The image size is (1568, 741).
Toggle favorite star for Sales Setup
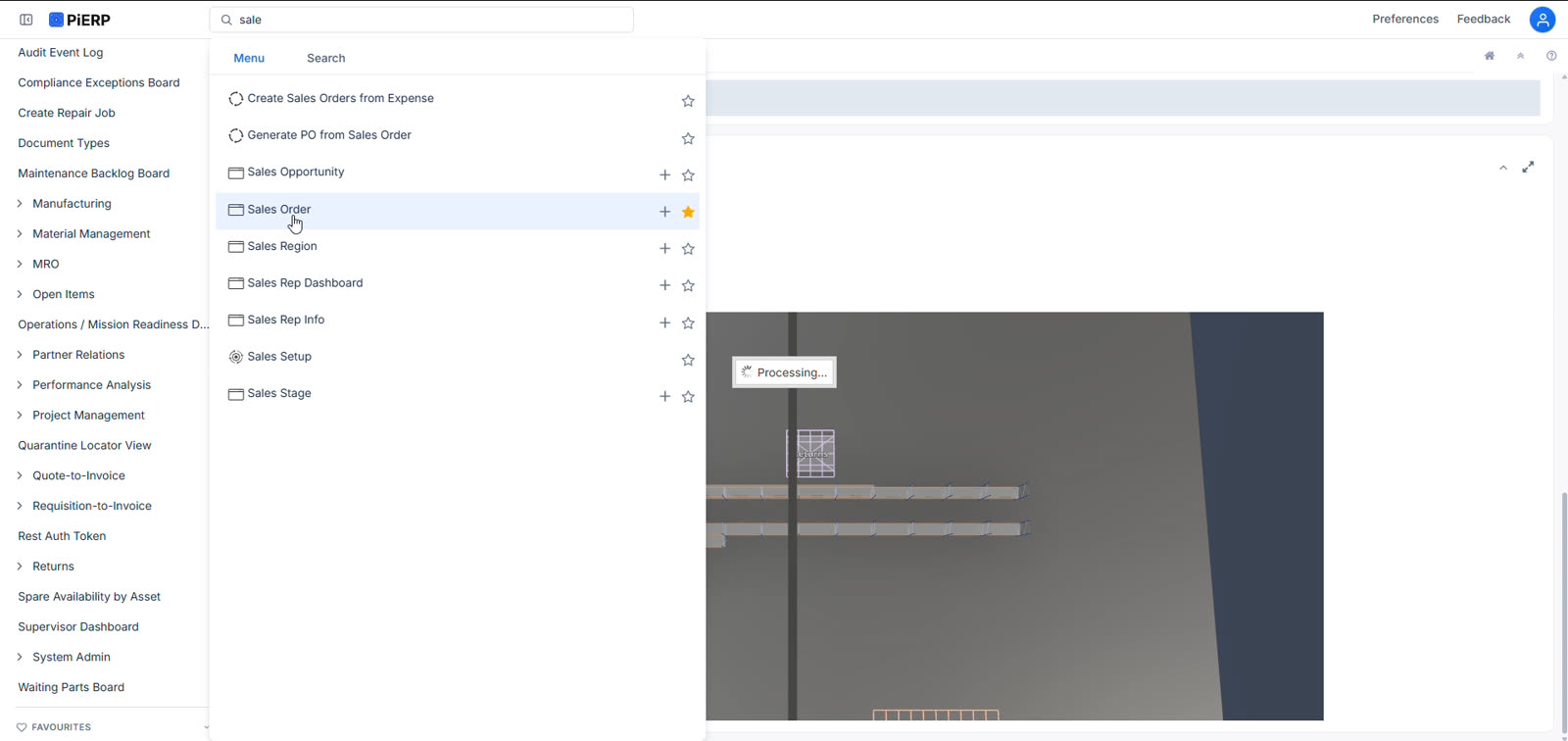coord(688,360)
